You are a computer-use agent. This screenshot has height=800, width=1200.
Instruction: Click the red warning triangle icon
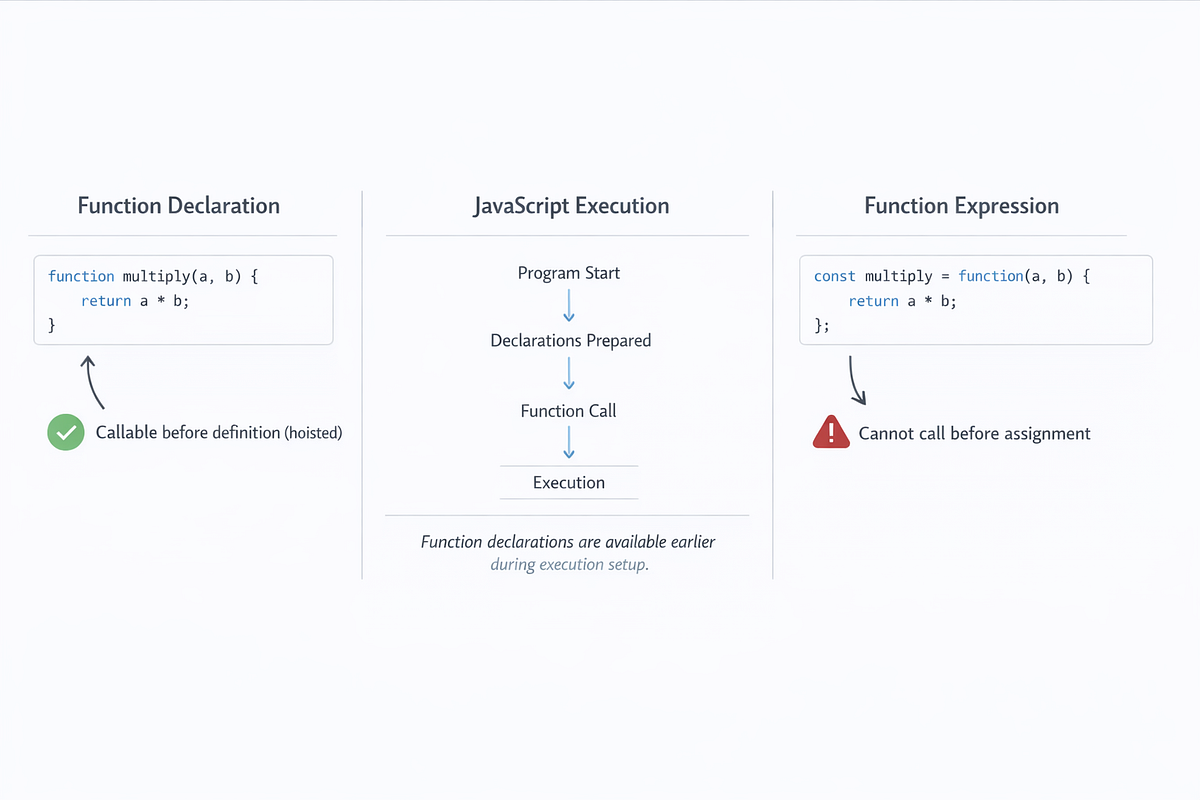(831, 432)
